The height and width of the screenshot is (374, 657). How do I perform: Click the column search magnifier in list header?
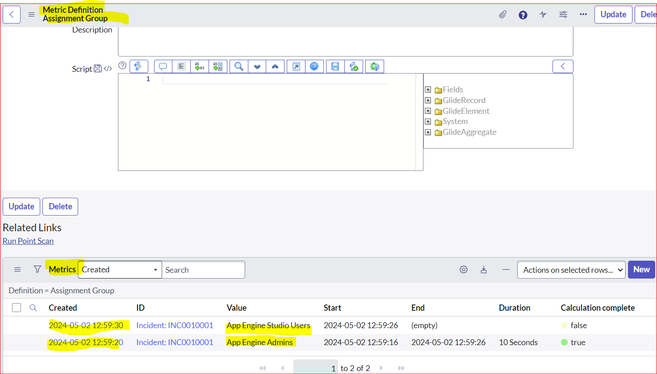33,308
